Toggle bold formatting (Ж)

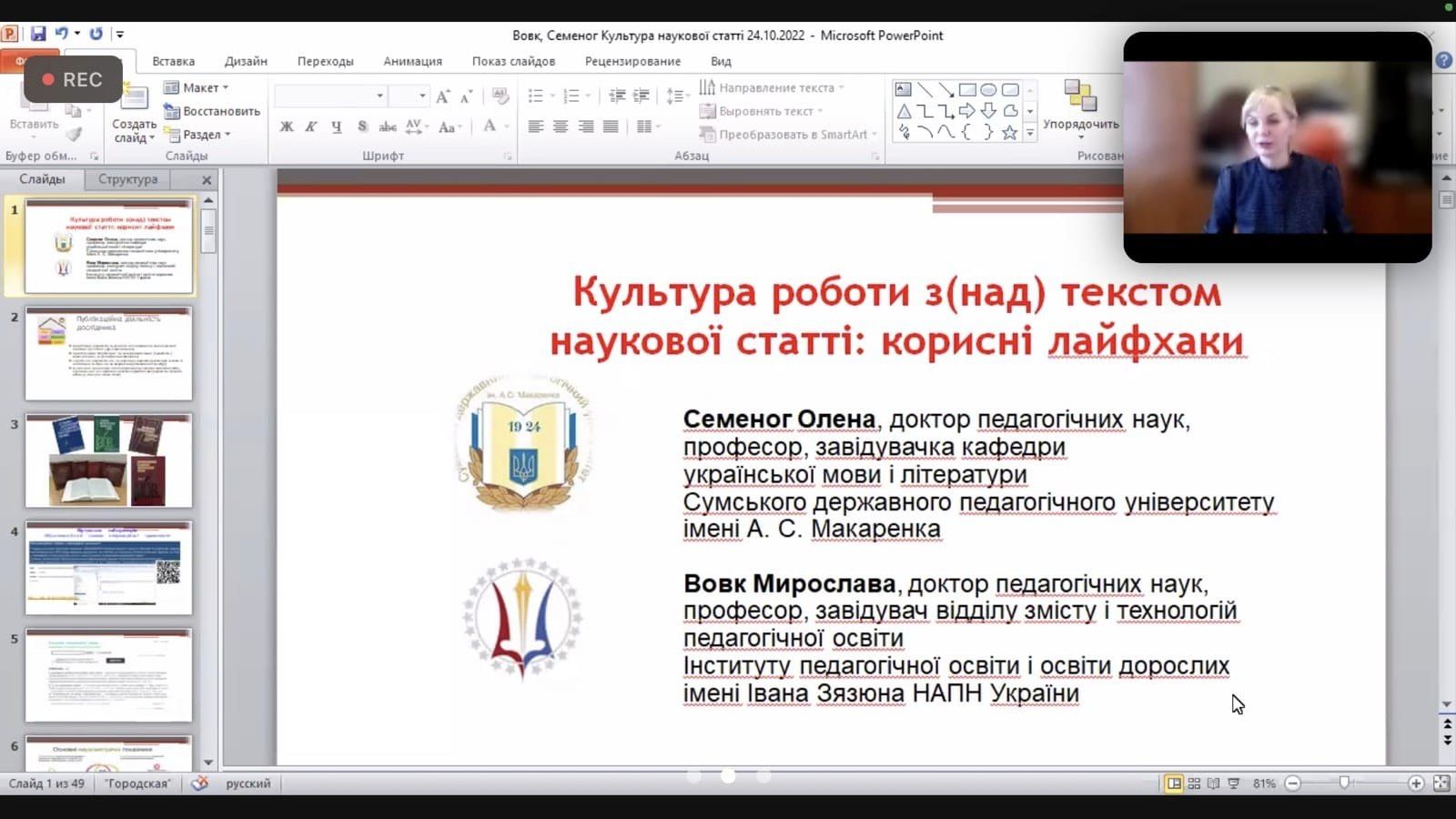pos(287,126)
